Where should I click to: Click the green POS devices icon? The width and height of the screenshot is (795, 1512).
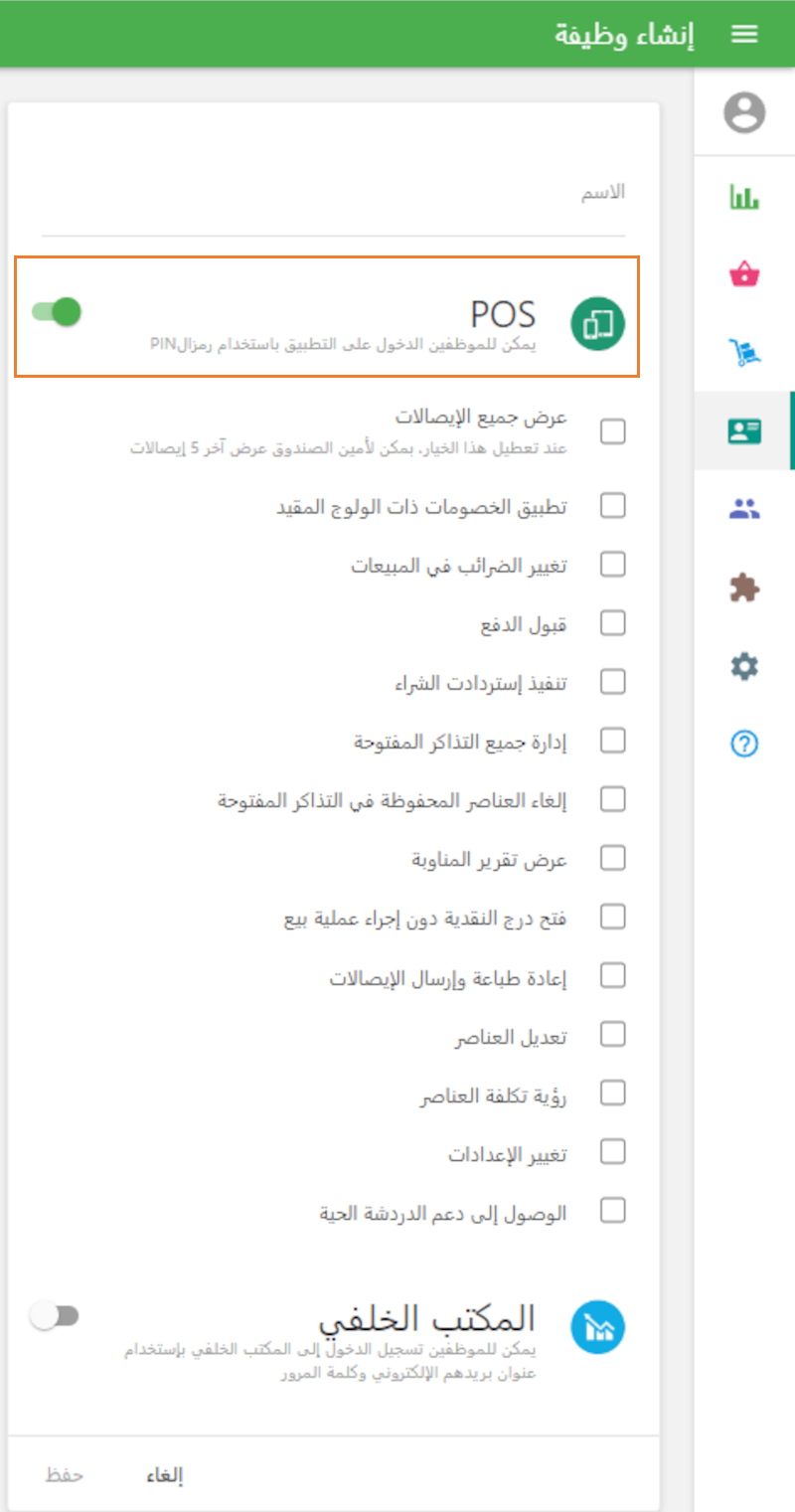coord(596,323)
